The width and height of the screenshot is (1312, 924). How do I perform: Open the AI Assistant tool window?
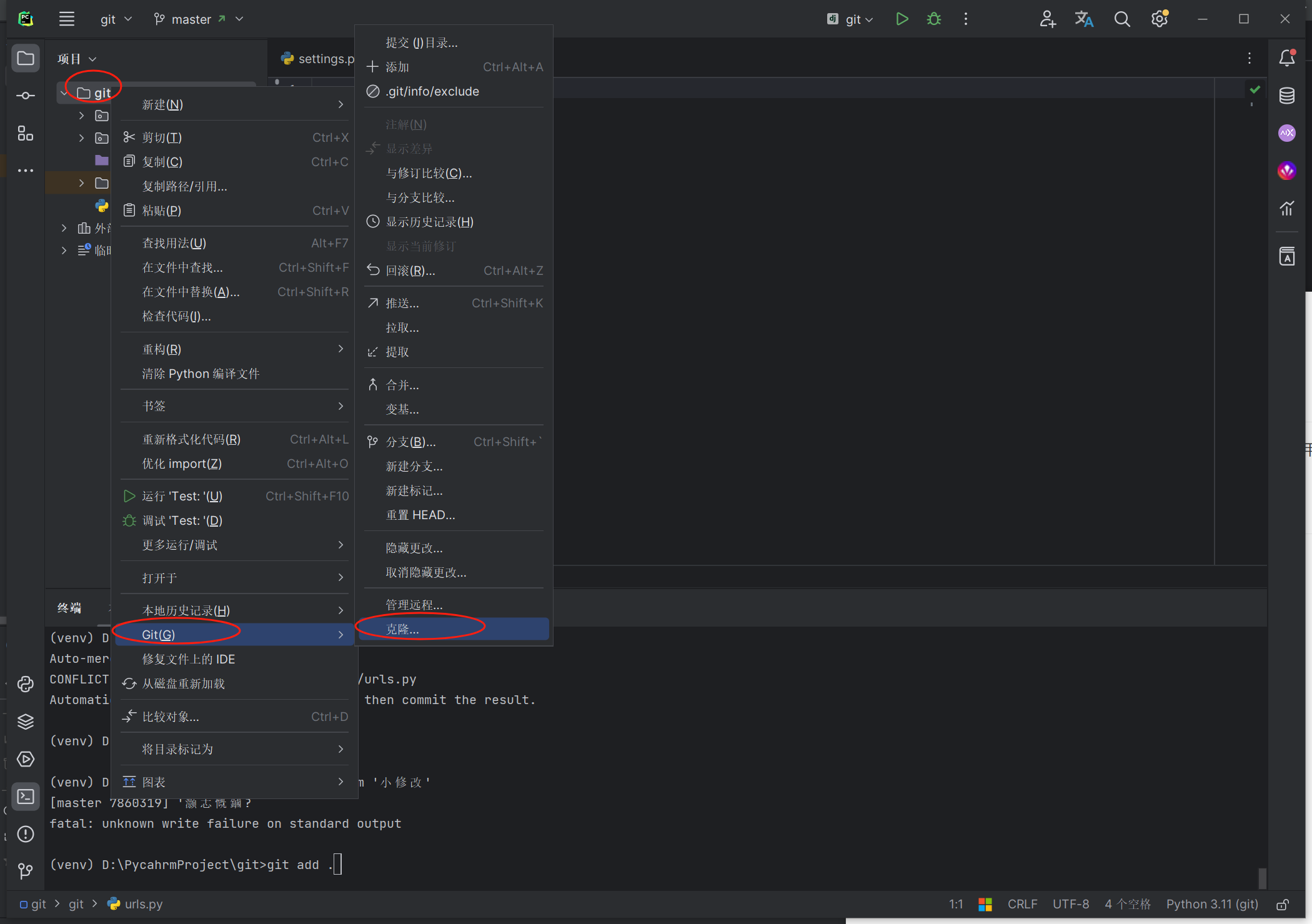pyautogui.click(x=1287, y=133)
